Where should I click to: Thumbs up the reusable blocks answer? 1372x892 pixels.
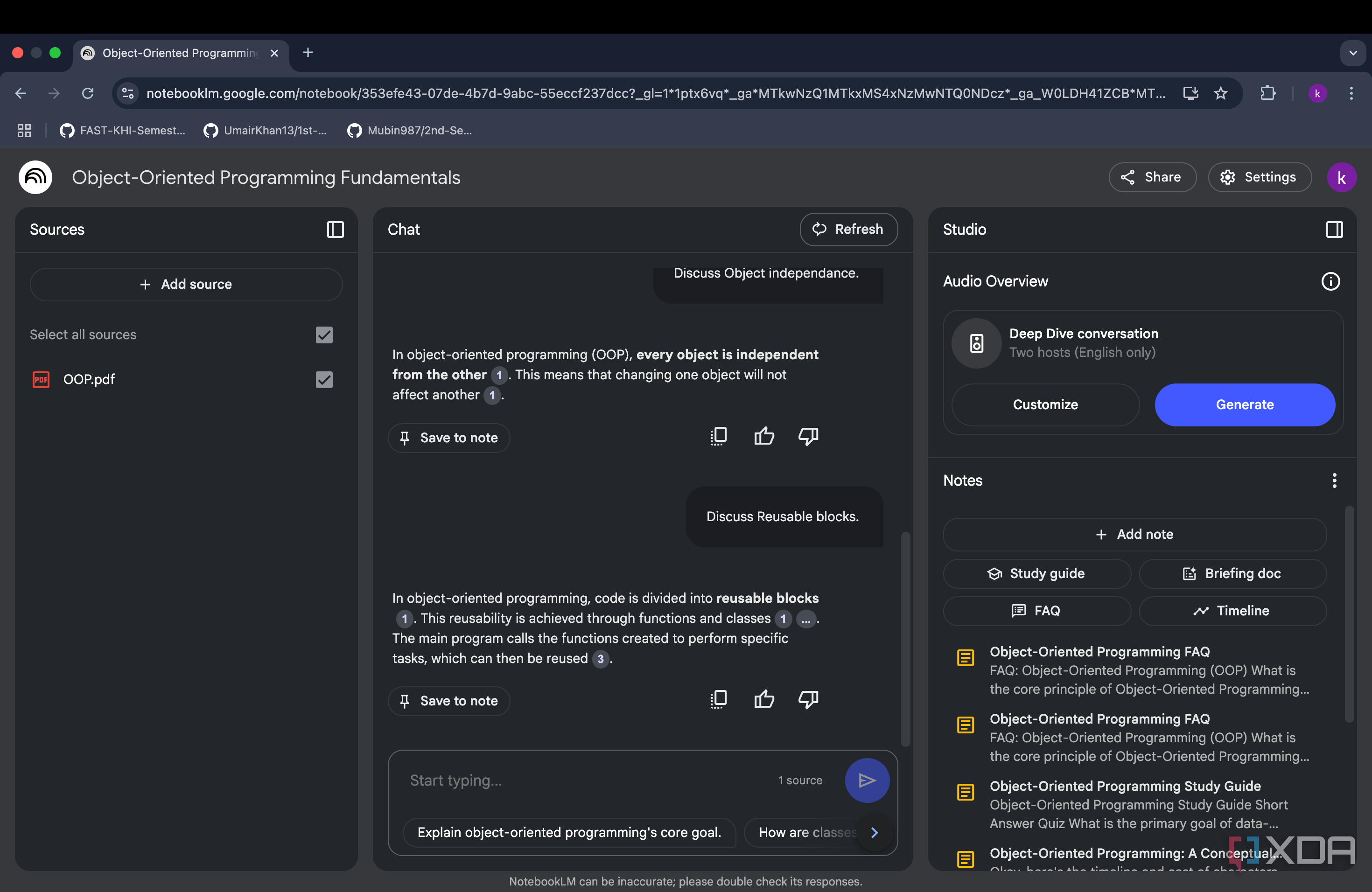click(764, 699)
